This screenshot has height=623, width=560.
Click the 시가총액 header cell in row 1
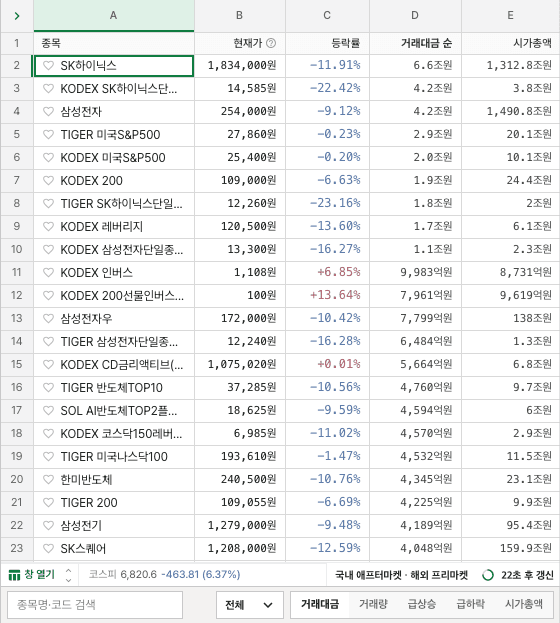510,43
